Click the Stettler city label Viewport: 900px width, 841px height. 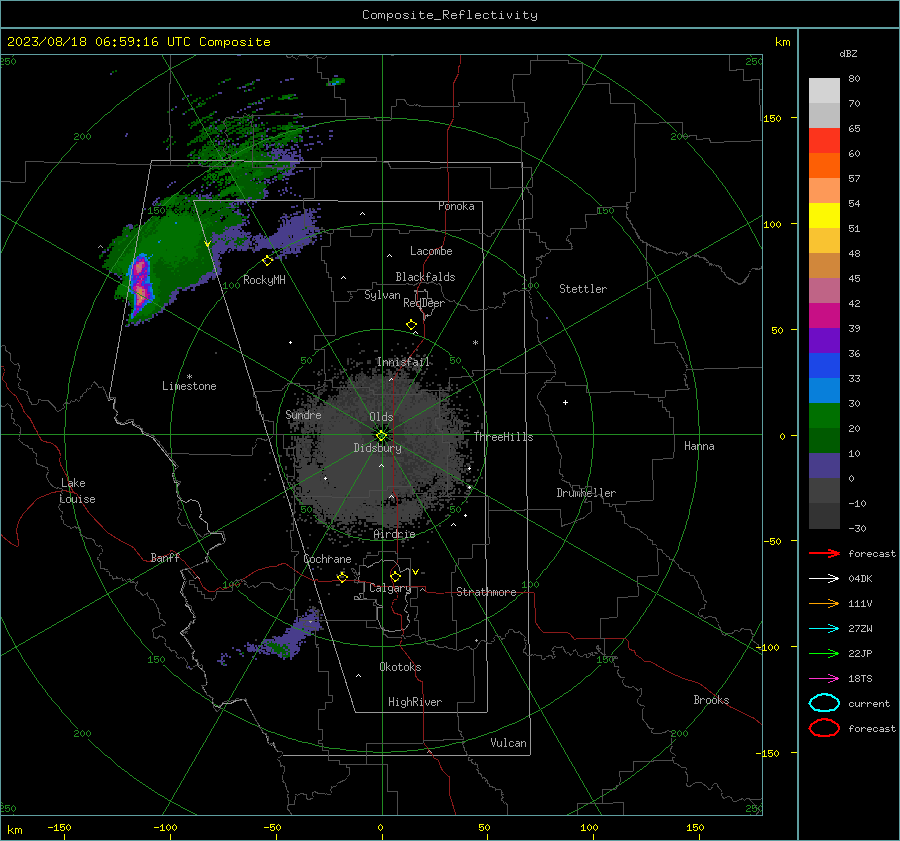pos(583,289)
